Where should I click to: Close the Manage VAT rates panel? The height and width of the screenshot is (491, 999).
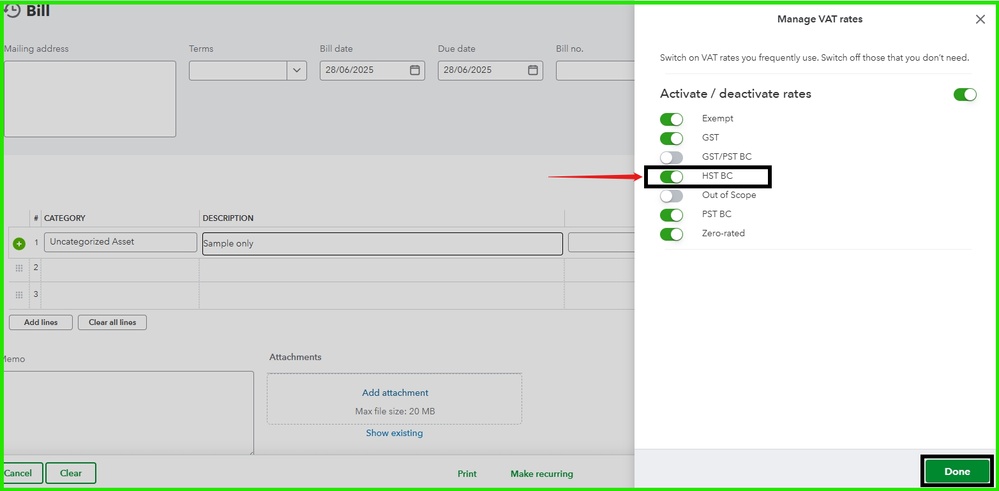pyautogui.click(x=980, y=20)
